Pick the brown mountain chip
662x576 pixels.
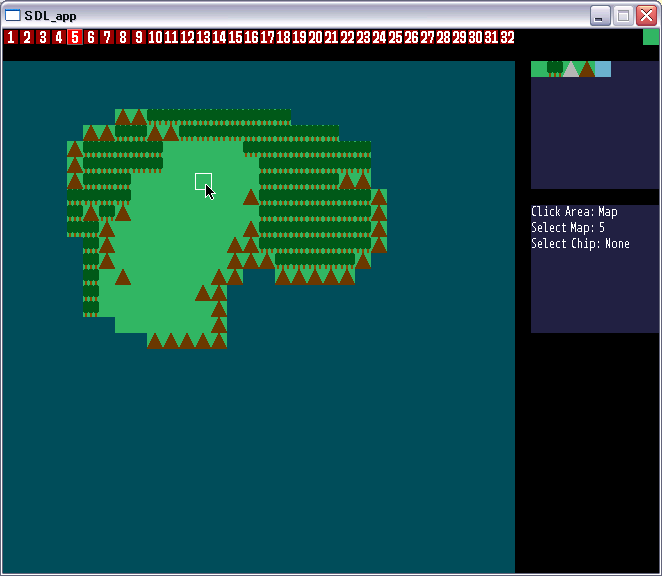(586, 69)
